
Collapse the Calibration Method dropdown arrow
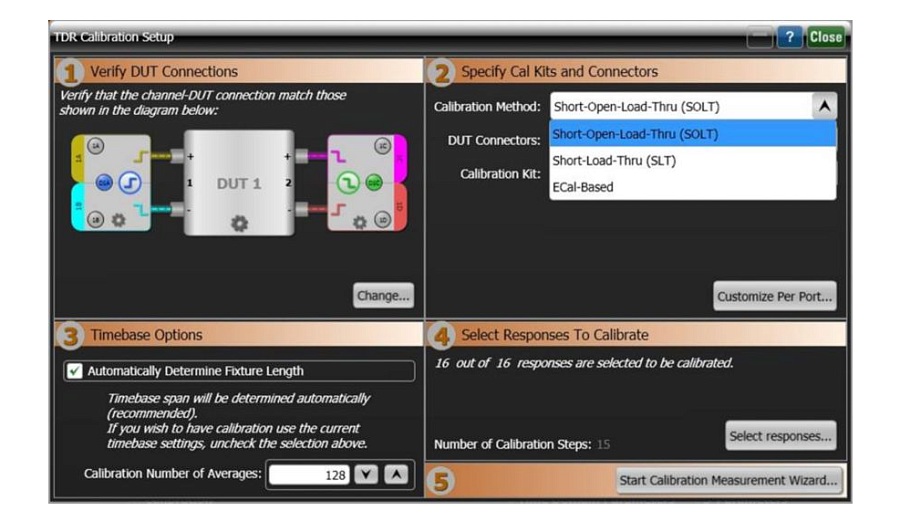[824, 107]
